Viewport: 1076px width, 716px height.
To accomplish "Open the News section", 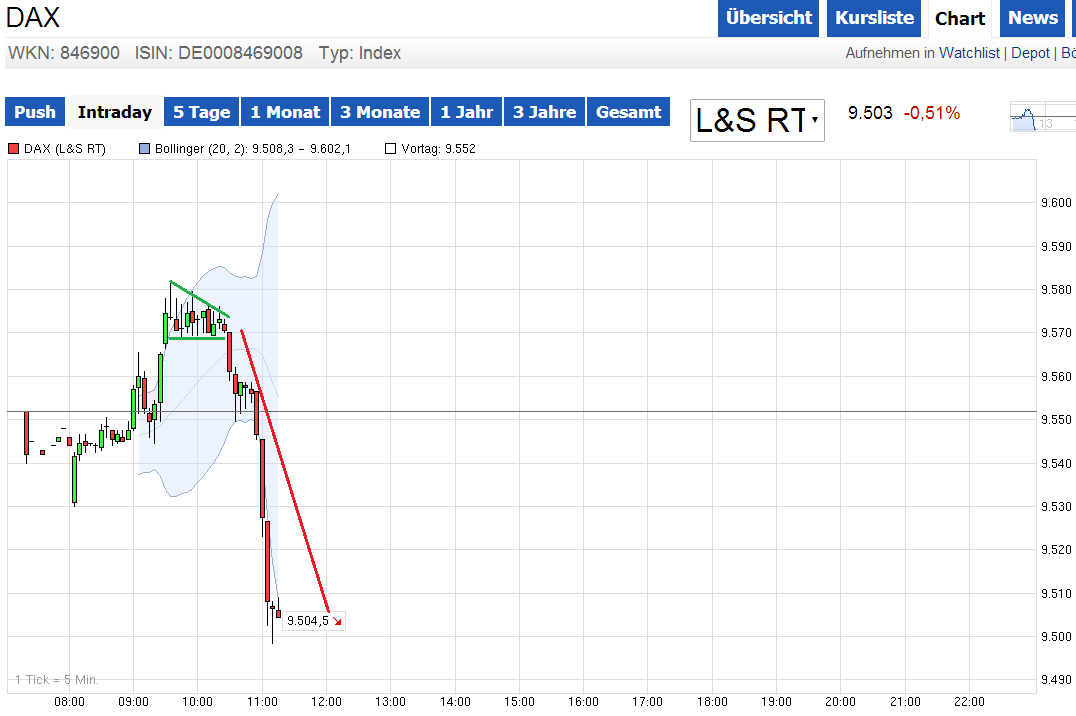I will [1032, 18].
